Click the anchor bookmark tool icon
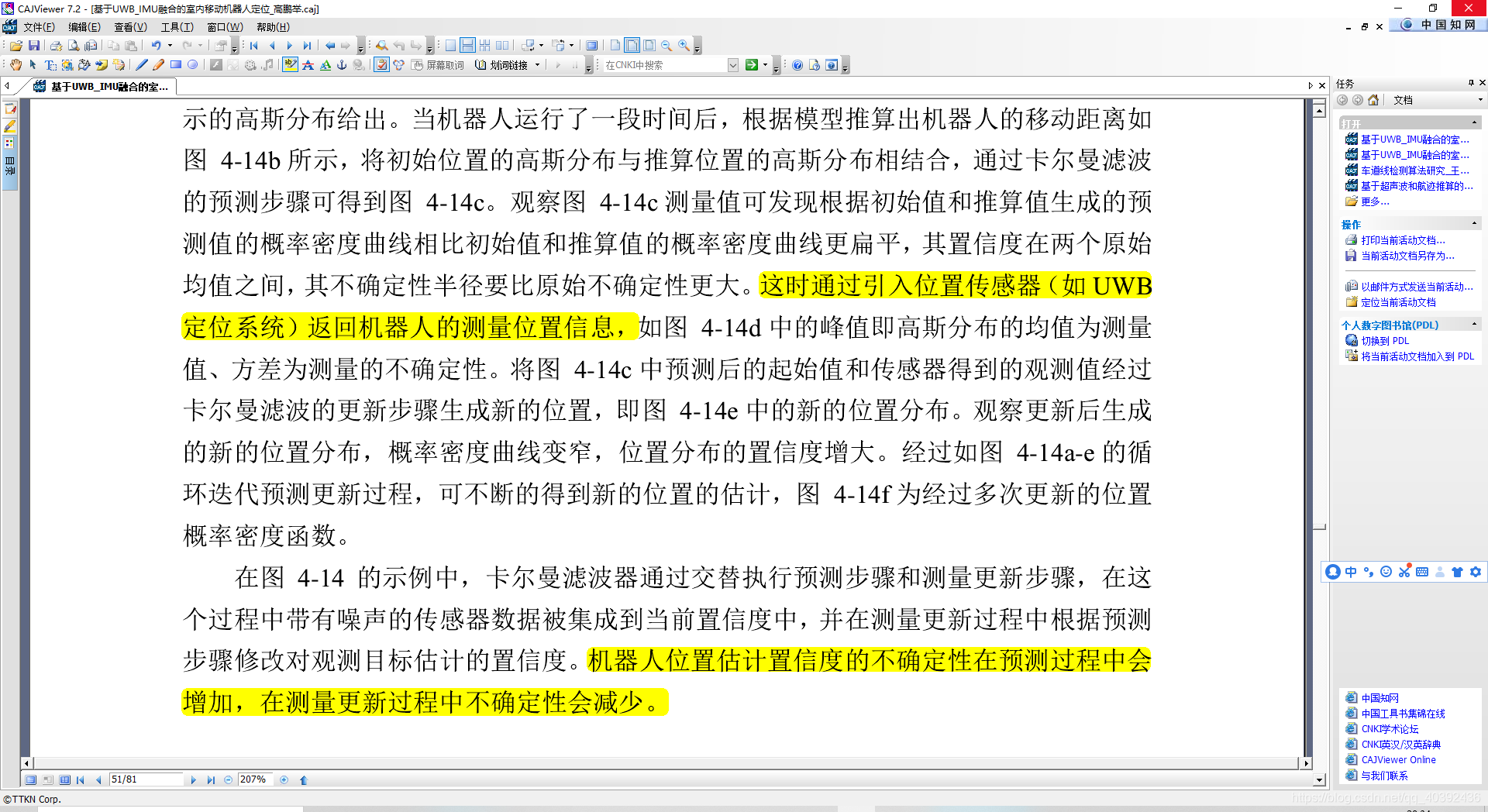 pyautogui.click(x=342, y=65)
